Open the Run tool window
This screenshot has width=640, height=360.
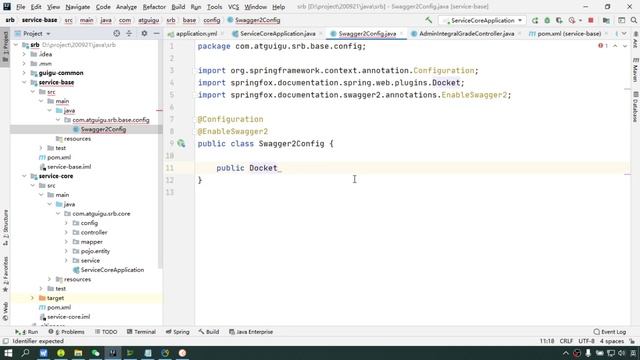(x=27, y=332)
